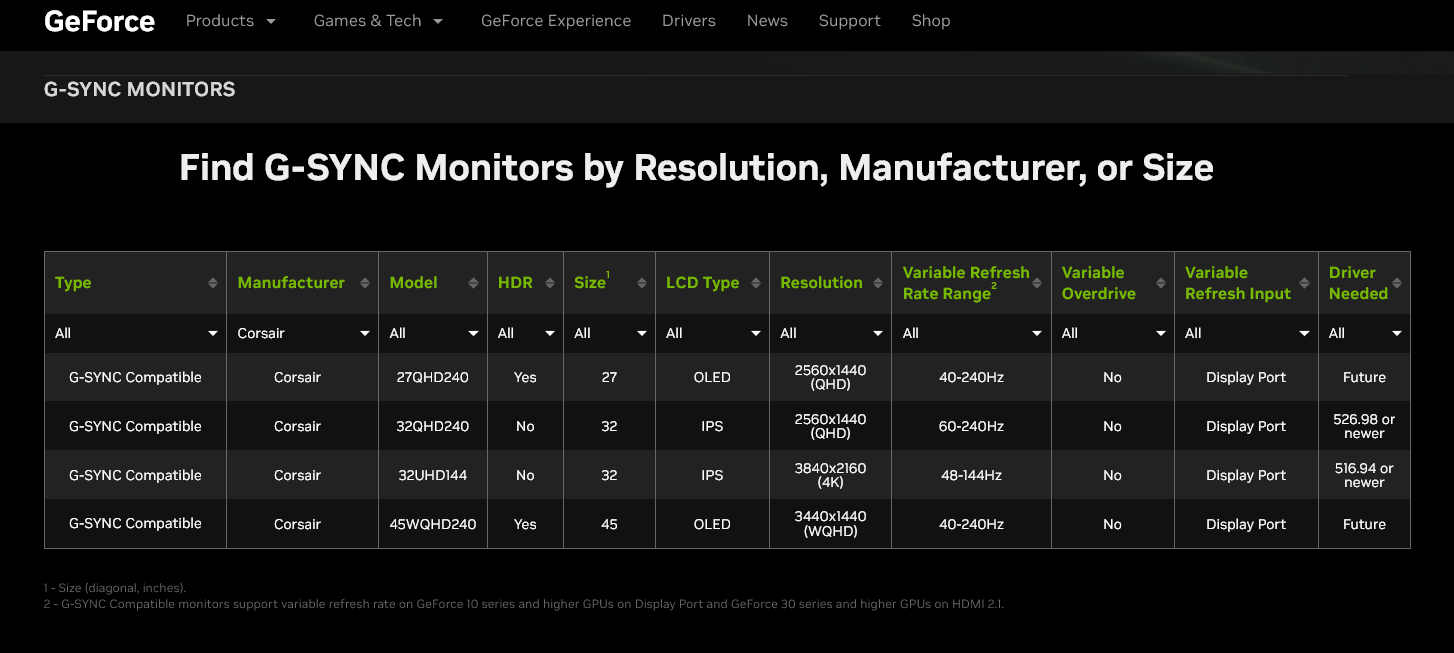Open the HDR filter dropdown
The image size is (1454, 653).
pyautogui.click(x=525, y=333)
